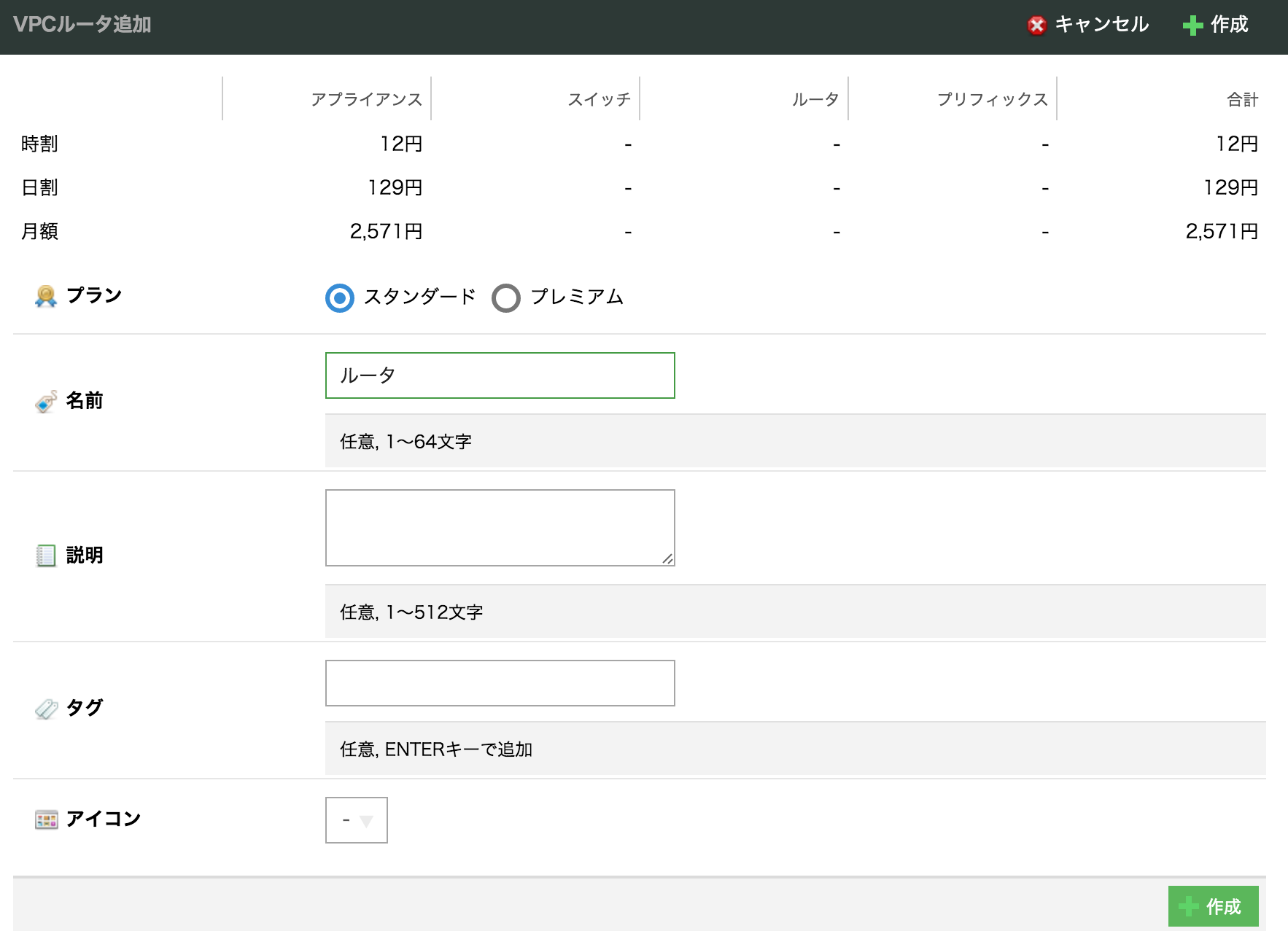This screenshot has width=1288, height=931.
Task: Click the tag icon beside タグ
Action: click(x=46, y=709)
